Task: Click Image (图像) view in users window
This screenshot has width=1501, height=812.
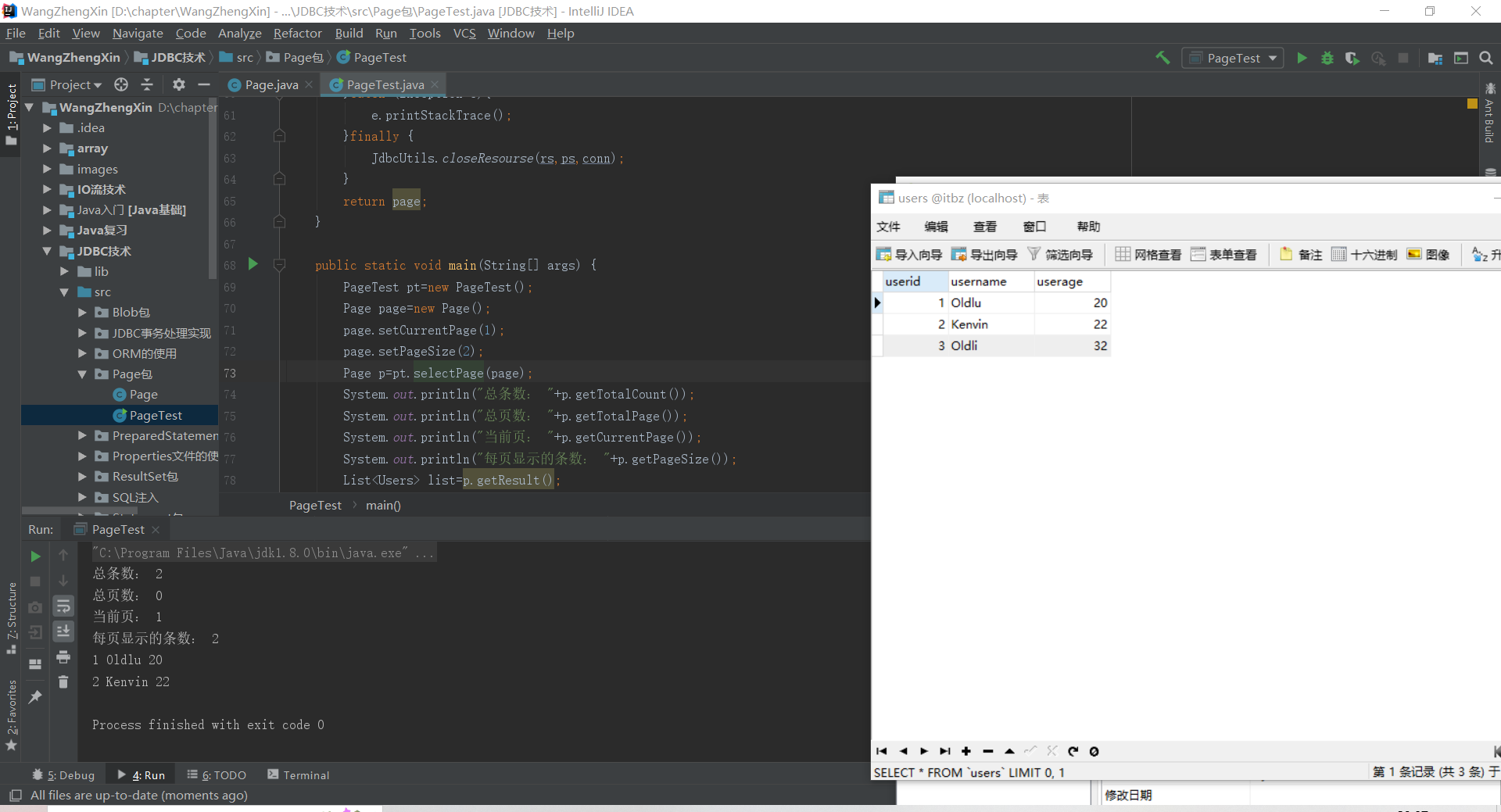Action: click(1428, 254)
